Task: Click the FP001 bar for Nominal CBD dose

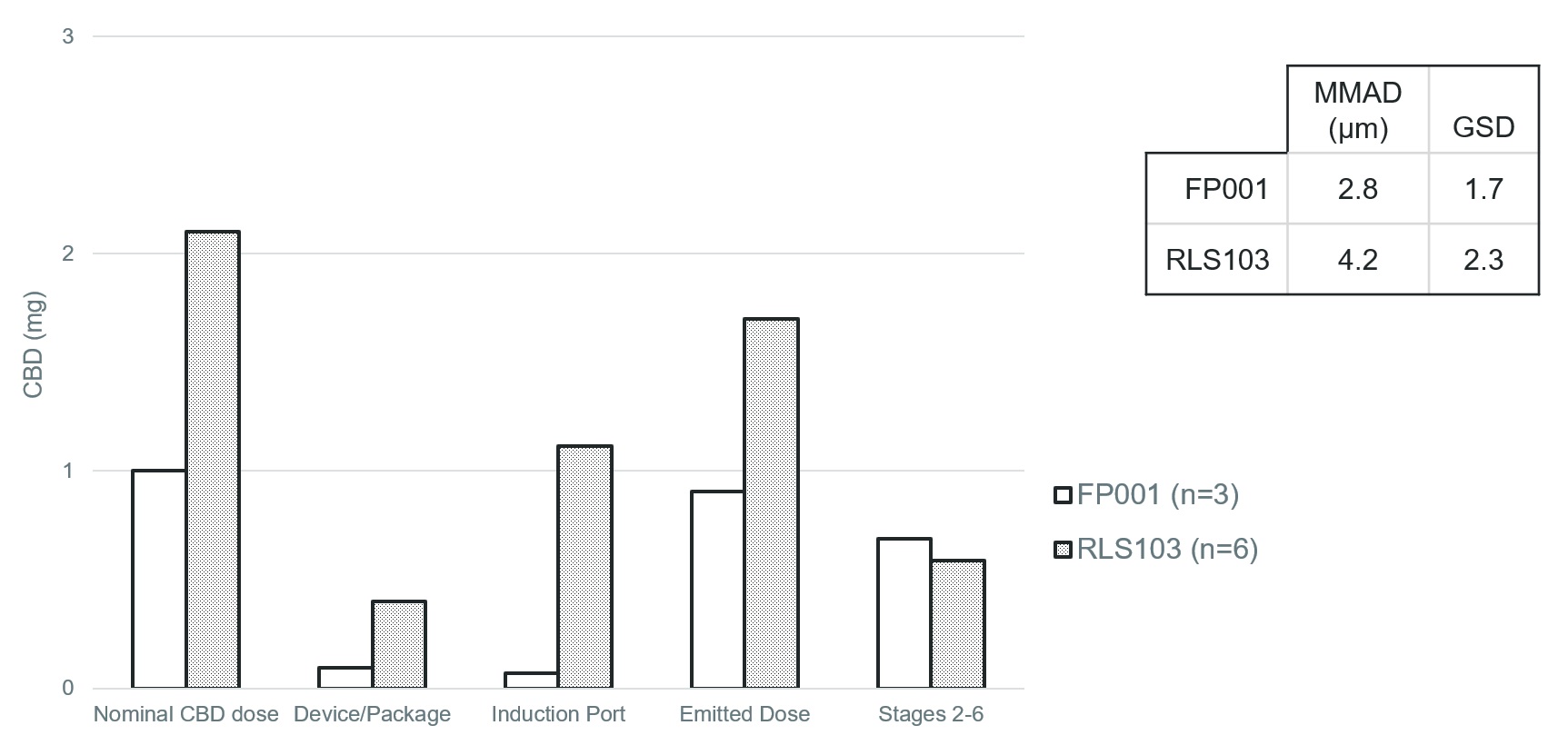Action: 159,579
